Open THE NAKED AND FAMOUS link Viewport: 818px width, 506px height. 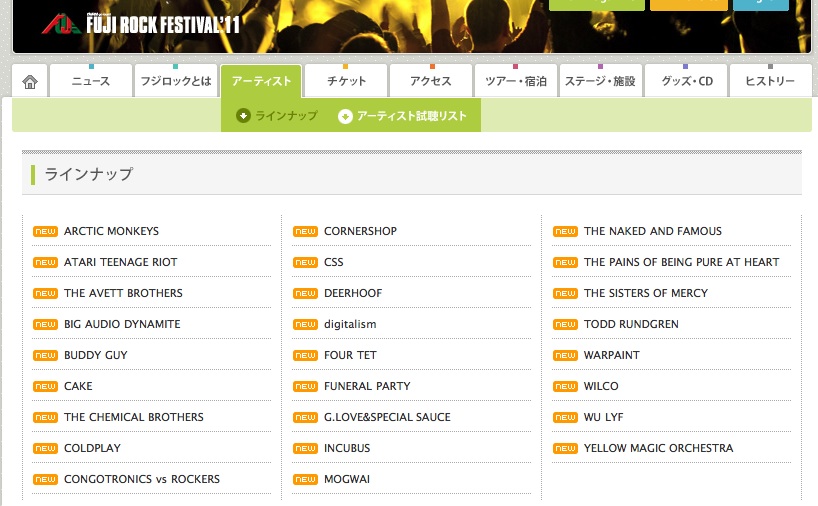(653, 231)
